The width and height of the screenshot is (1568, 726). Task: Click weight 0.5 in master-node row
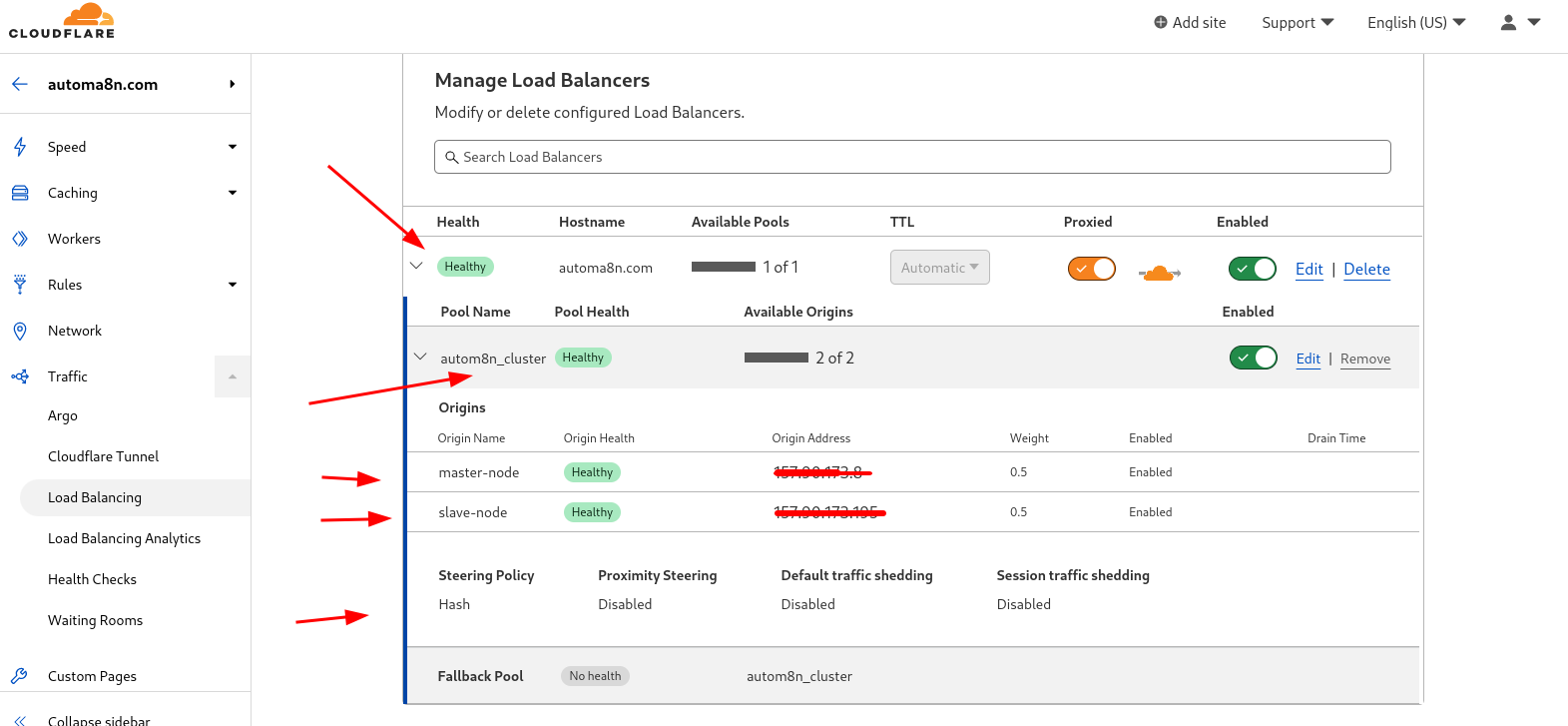pos(1018,472)
